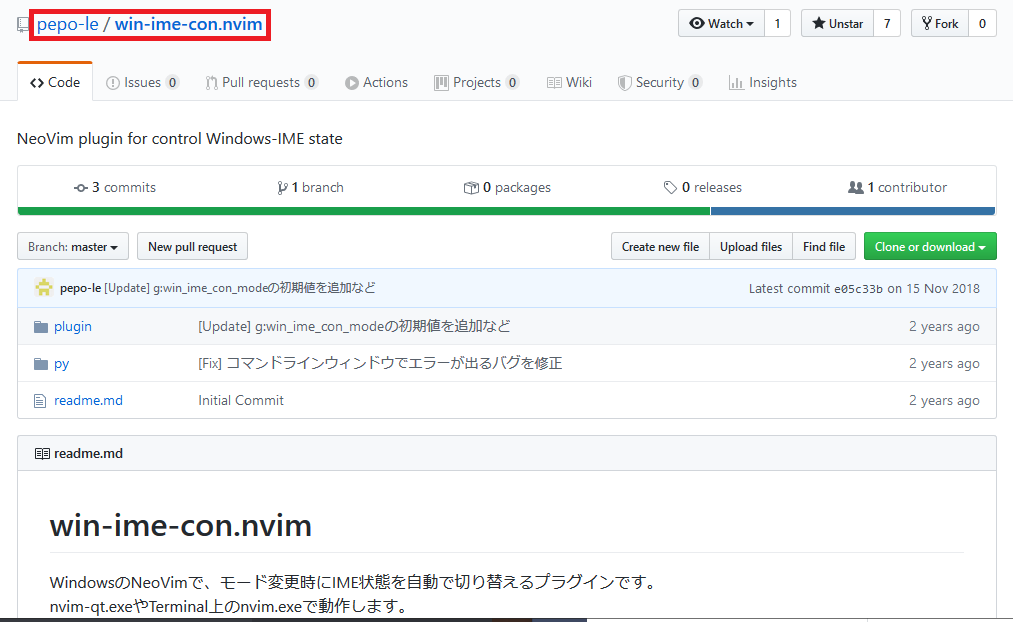
Task: Click the blue language bar segment
Action: click(853, 211)
